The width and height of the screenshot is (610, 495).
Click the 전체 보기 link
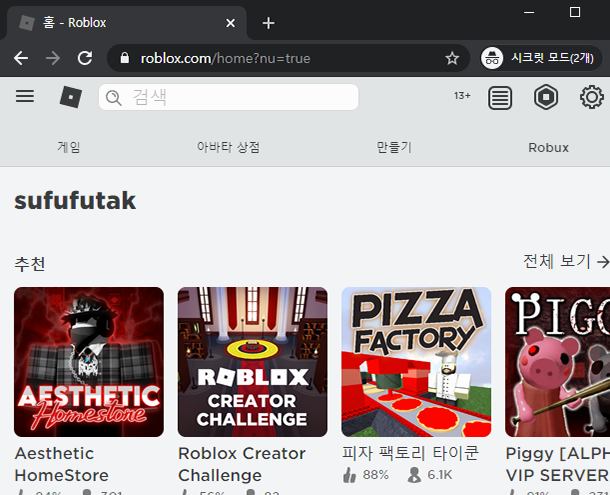[x=566, y=261]
